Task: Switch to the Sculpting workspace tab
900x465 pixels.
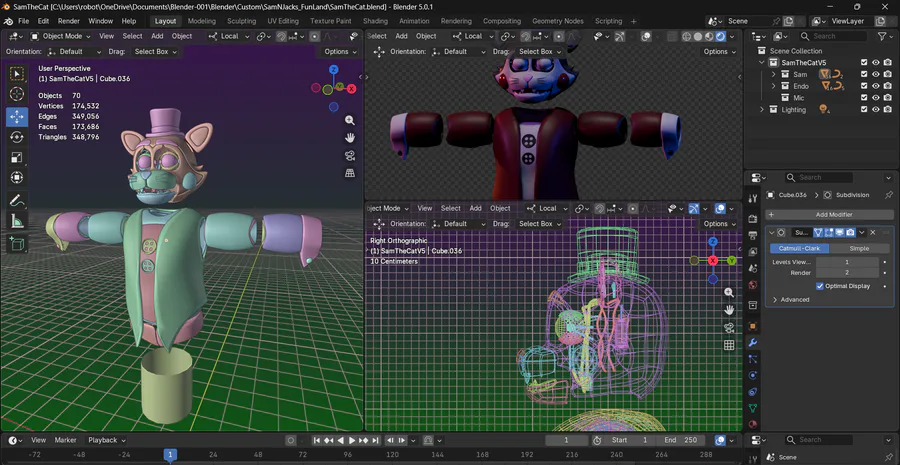Action: pyautogui.click(x=242, y=21)
